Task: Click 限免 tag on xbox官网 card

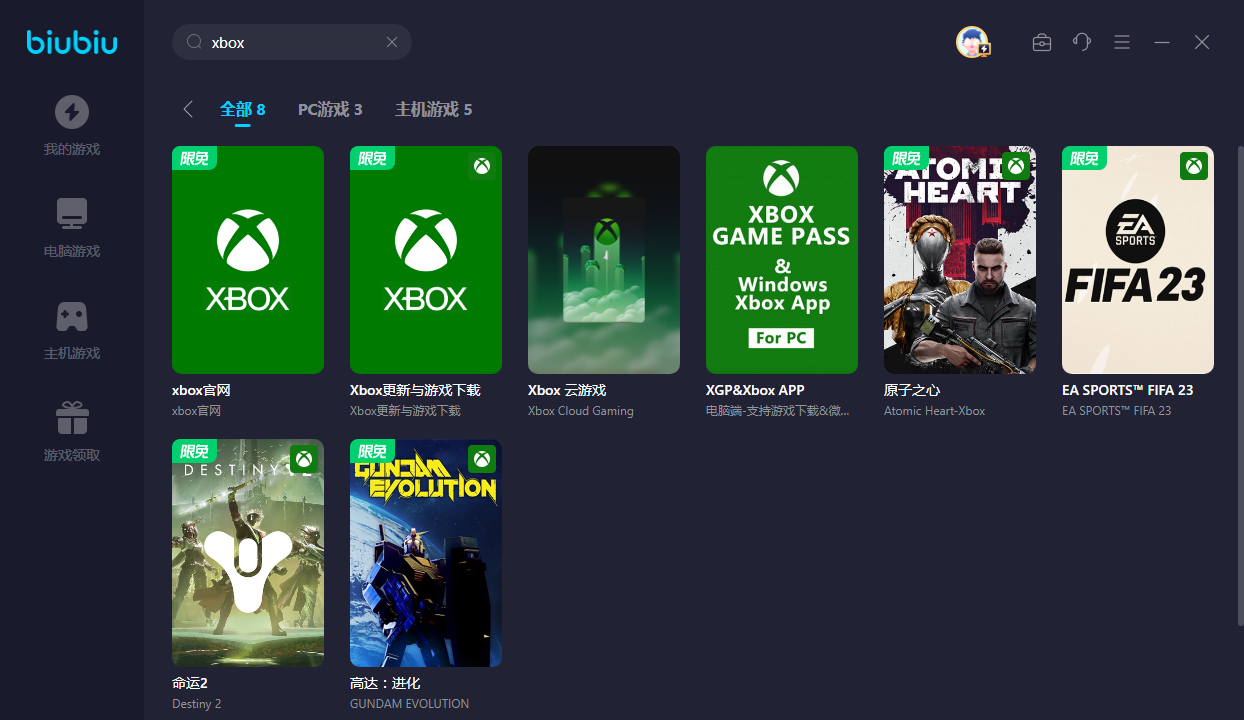Action: (194, 158)
